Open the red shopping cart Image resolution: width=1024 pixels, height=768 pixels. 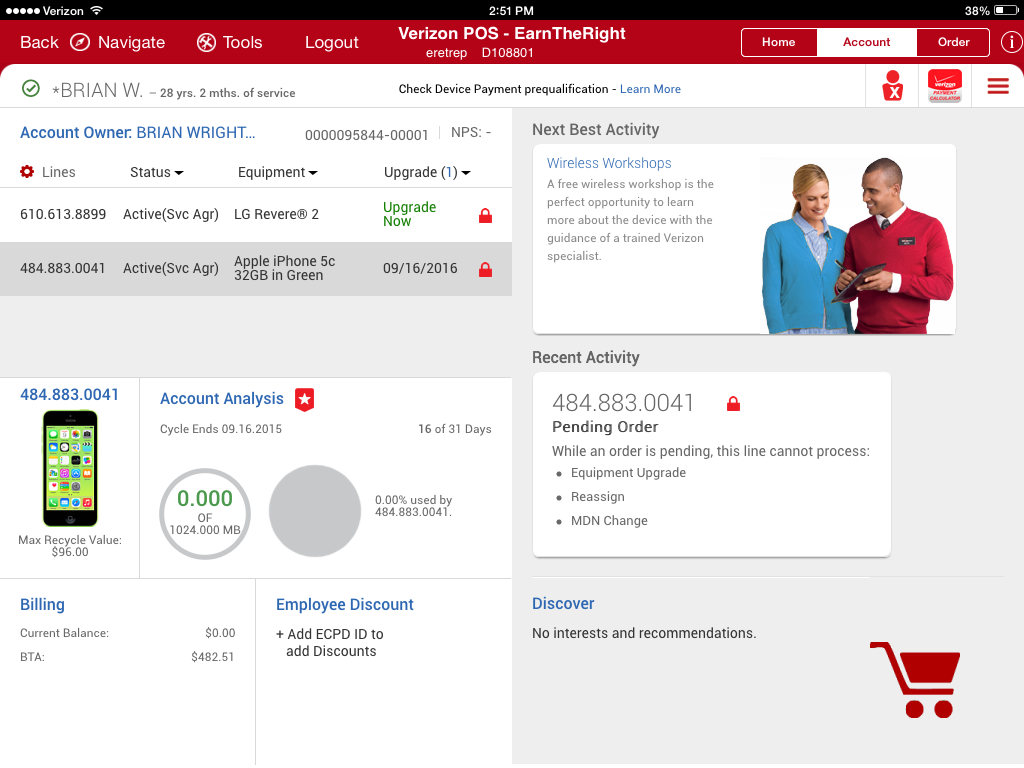click(x=915, y=680)
